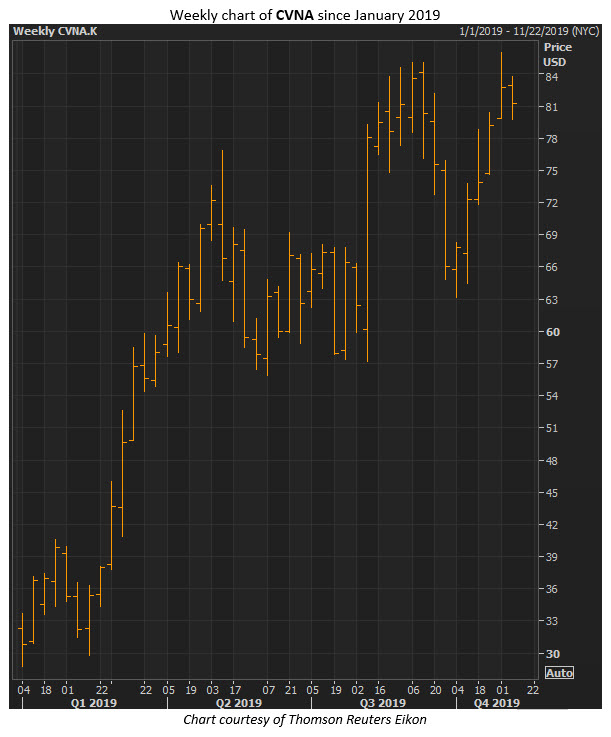Select the 69 price axis value

(551, 235)
